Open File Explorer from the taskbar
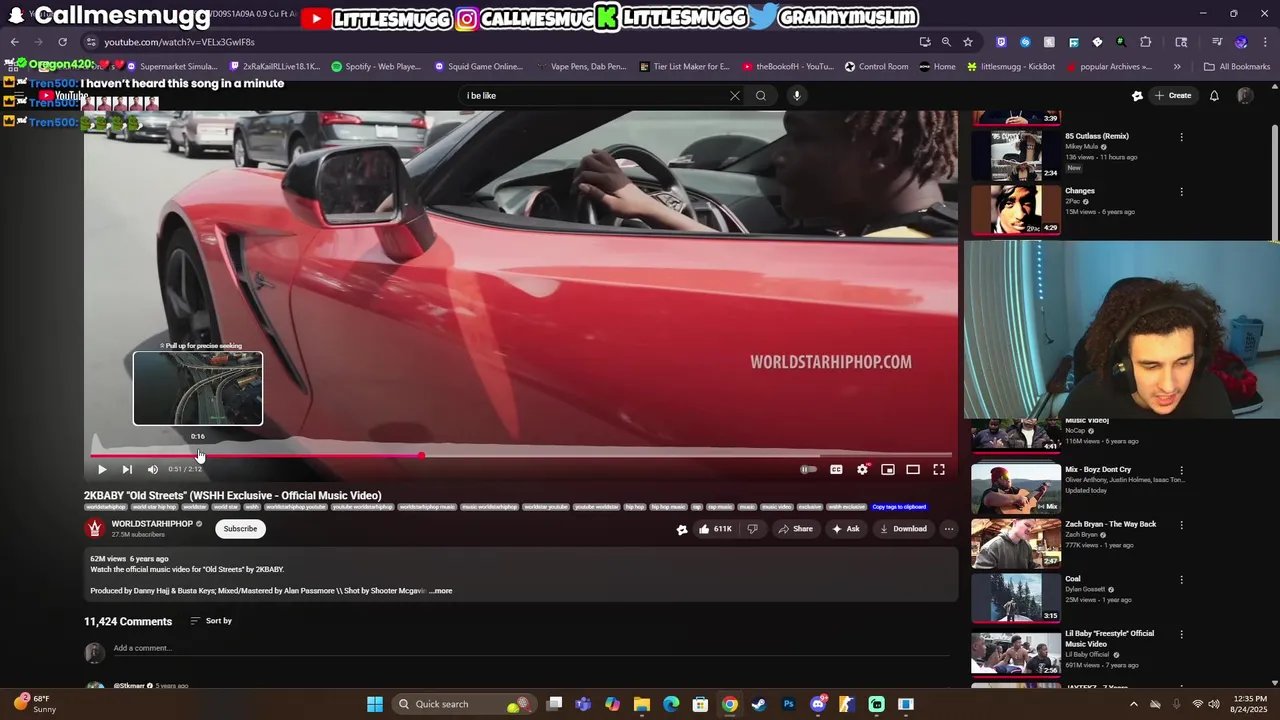Image resolution: width=1280 pixels, height=720 pixels. click(642, 704)
